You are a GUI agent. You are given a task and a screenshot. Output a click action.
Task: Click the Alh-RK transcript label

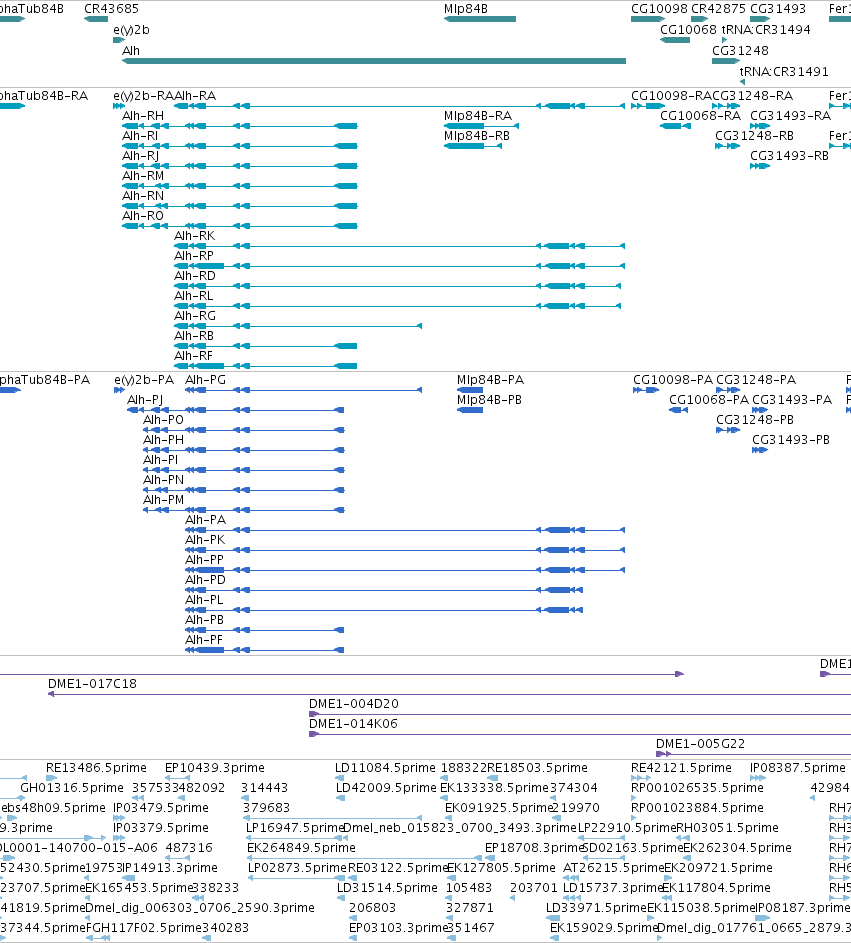tap(194, 236)
